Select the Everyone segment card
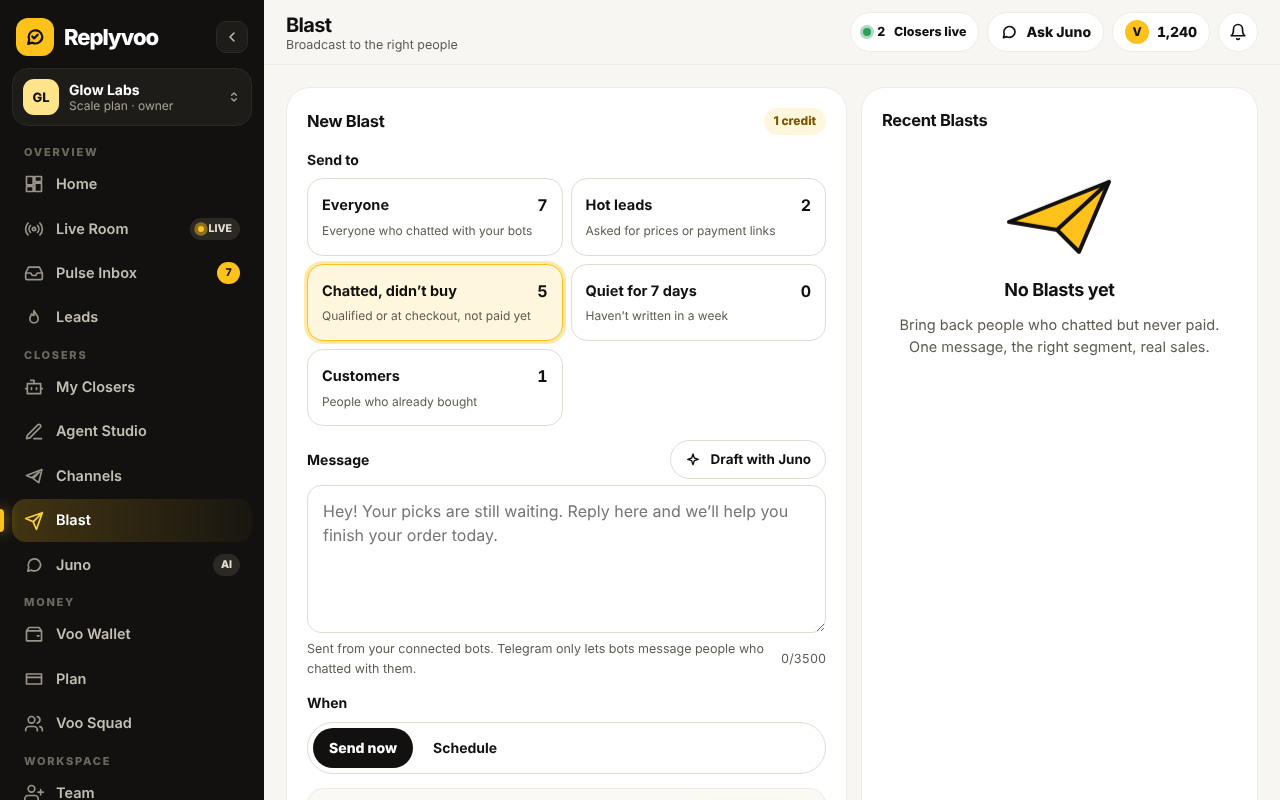The height and width of the screenshot is (800, 1280). pyautogui.click(x=435, y=217)
